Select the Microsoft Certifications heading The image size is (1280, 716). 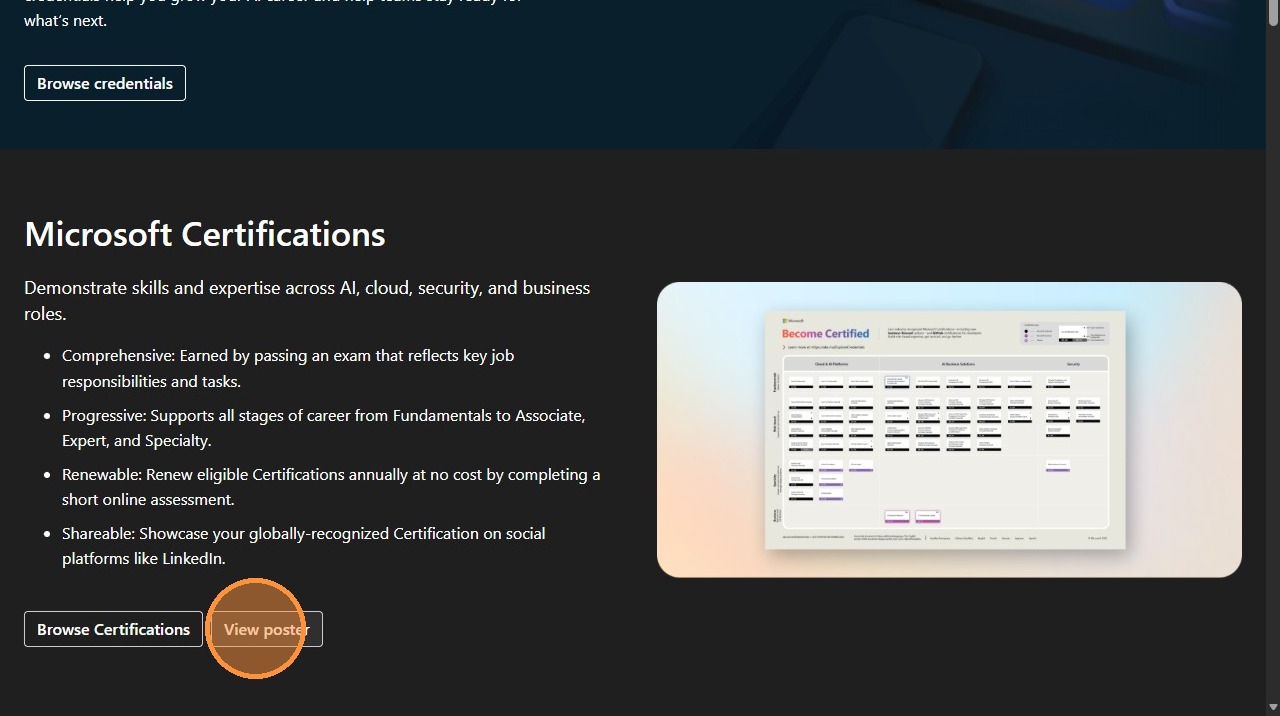pyautogui.click(x=205, y=234)
